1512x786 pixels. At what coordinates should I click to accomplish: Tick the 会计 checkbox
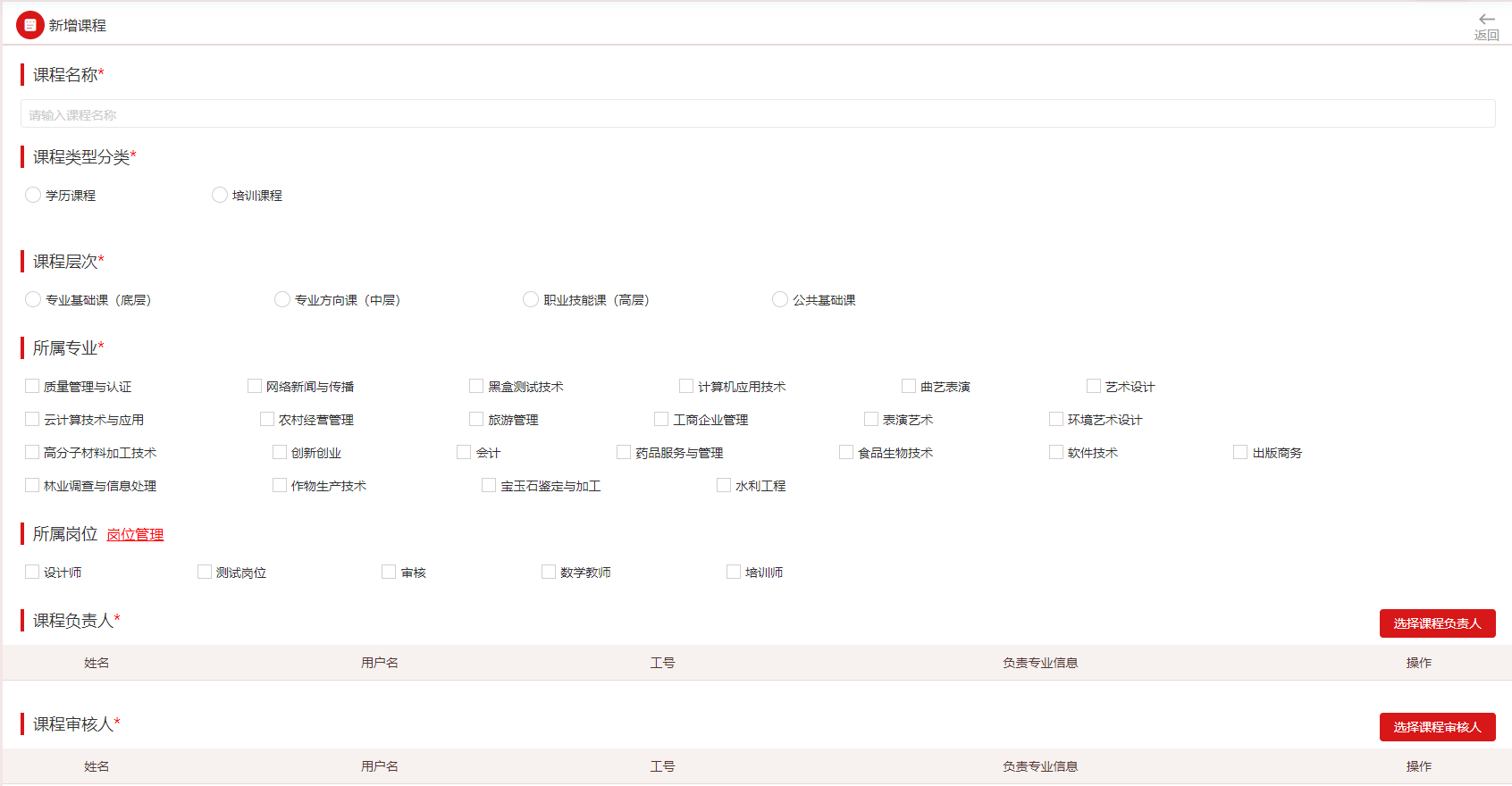click(464, 452)
